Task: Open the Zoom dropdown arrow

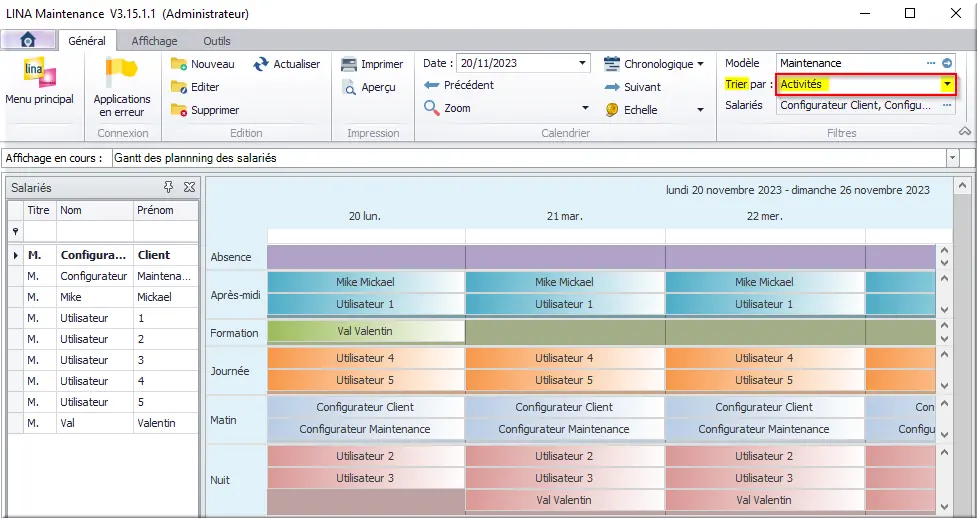Action: pyautogui.click(x=584, y=108)
